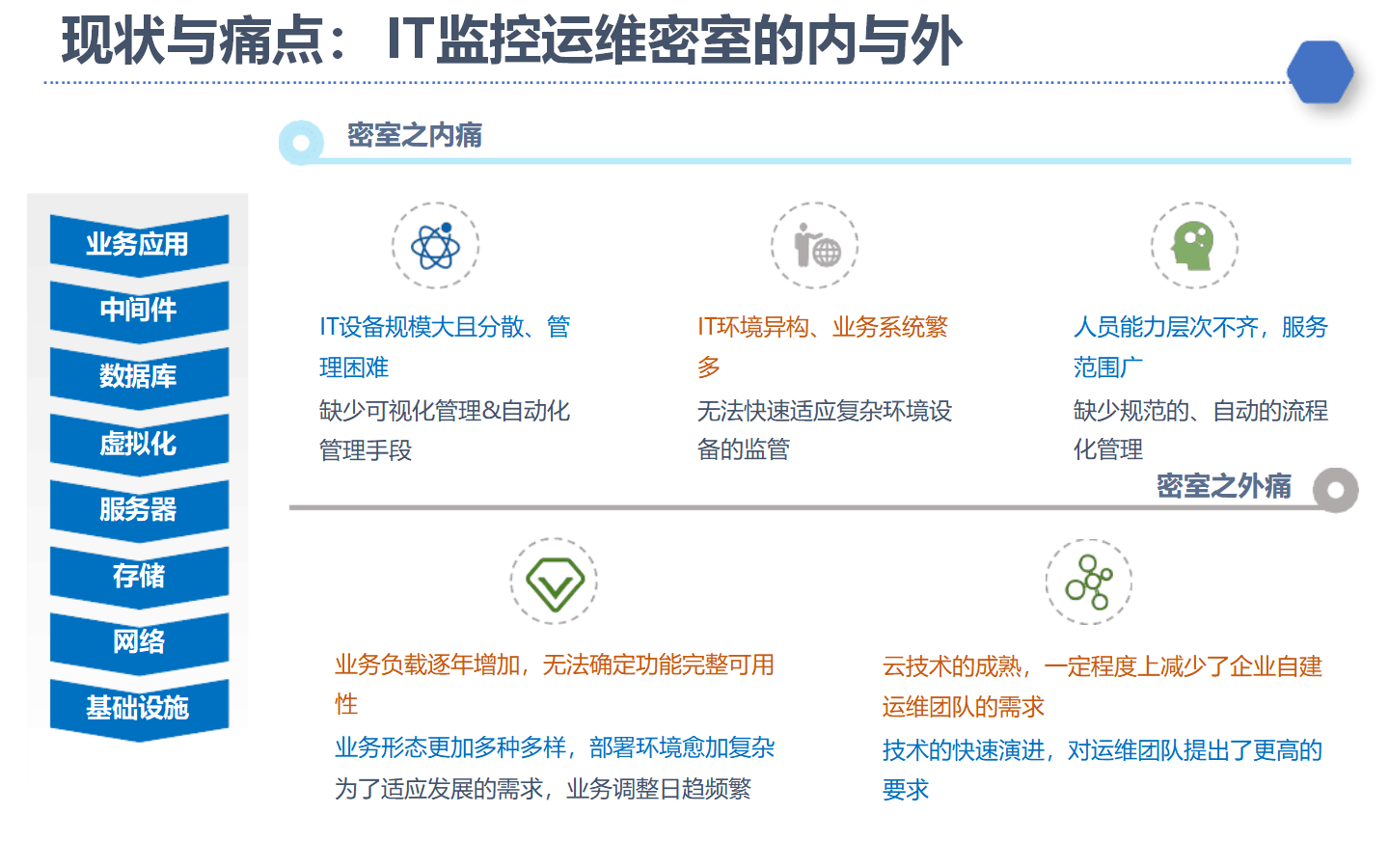This screenshot has width=1389, height=868.
Task: Select the 业务应用 layer block
Action: point(139,244)
